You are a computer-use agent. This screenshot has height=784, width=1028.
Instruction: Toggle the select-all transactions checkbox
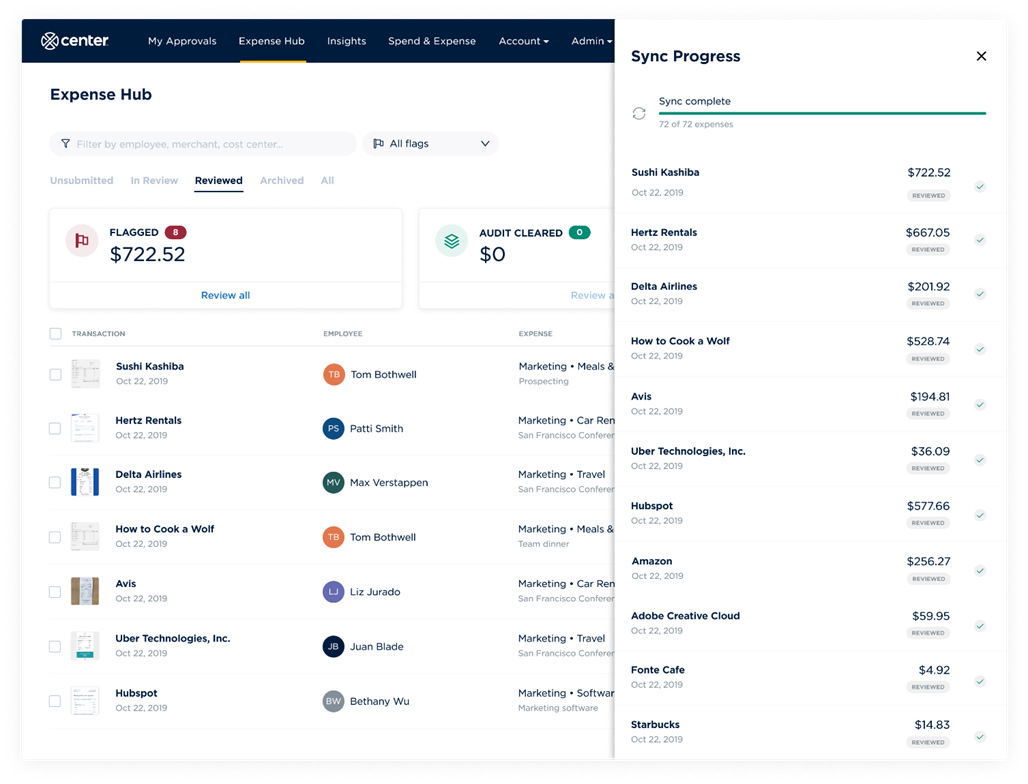pos(56,334)
